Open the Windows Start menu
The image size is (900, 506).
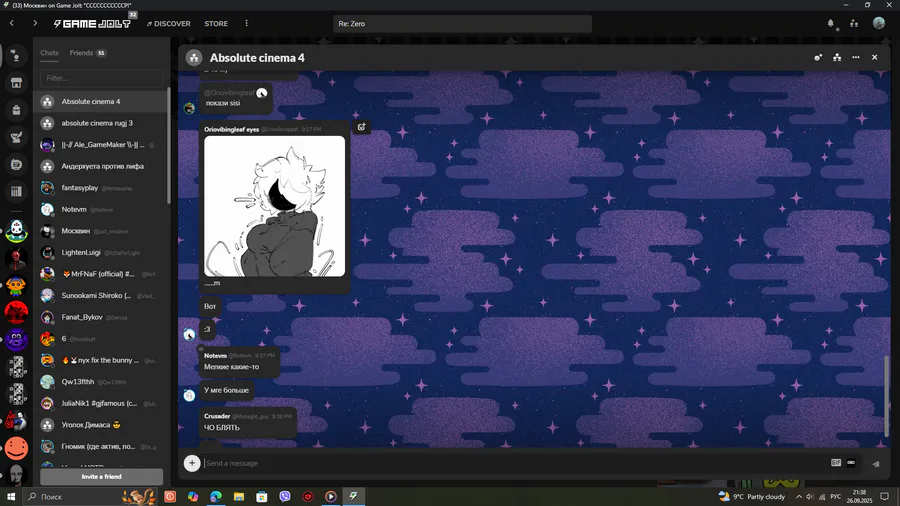[11, 496]
